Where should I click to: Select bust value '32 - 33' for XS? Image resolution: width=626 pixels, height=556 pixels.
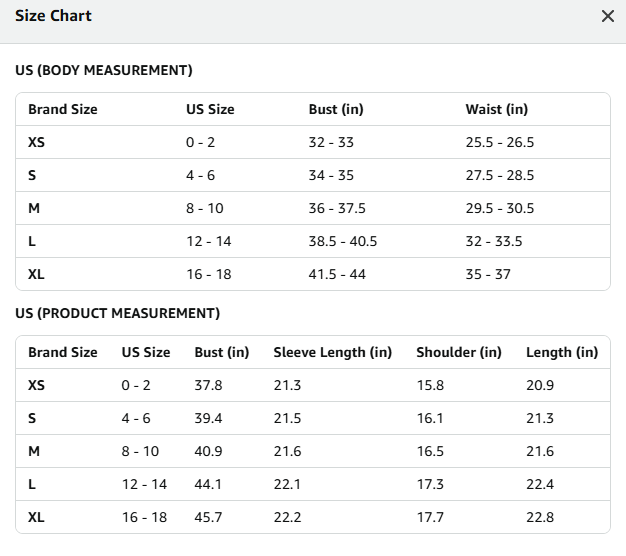pyautogui.click(x=331, y=142)
